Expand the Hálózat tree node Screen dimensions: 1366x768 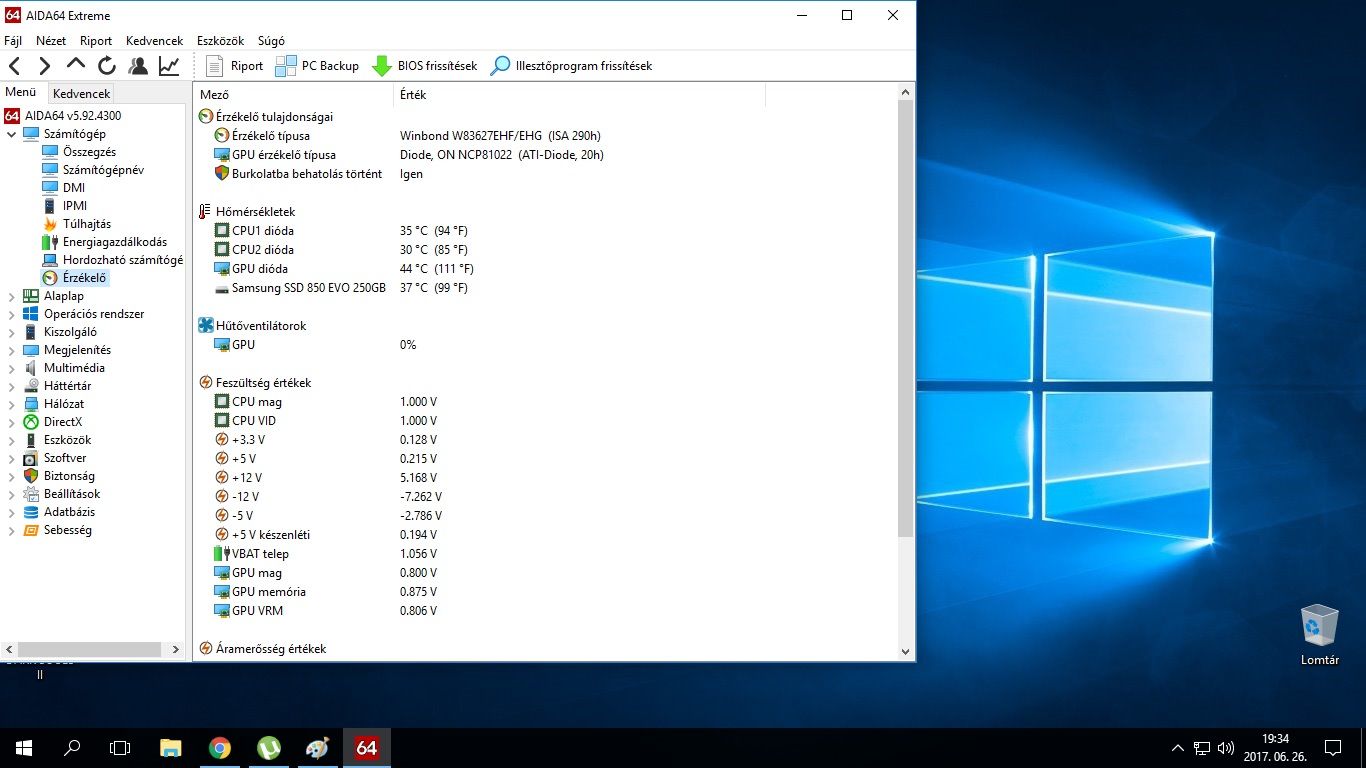[12, 404]
